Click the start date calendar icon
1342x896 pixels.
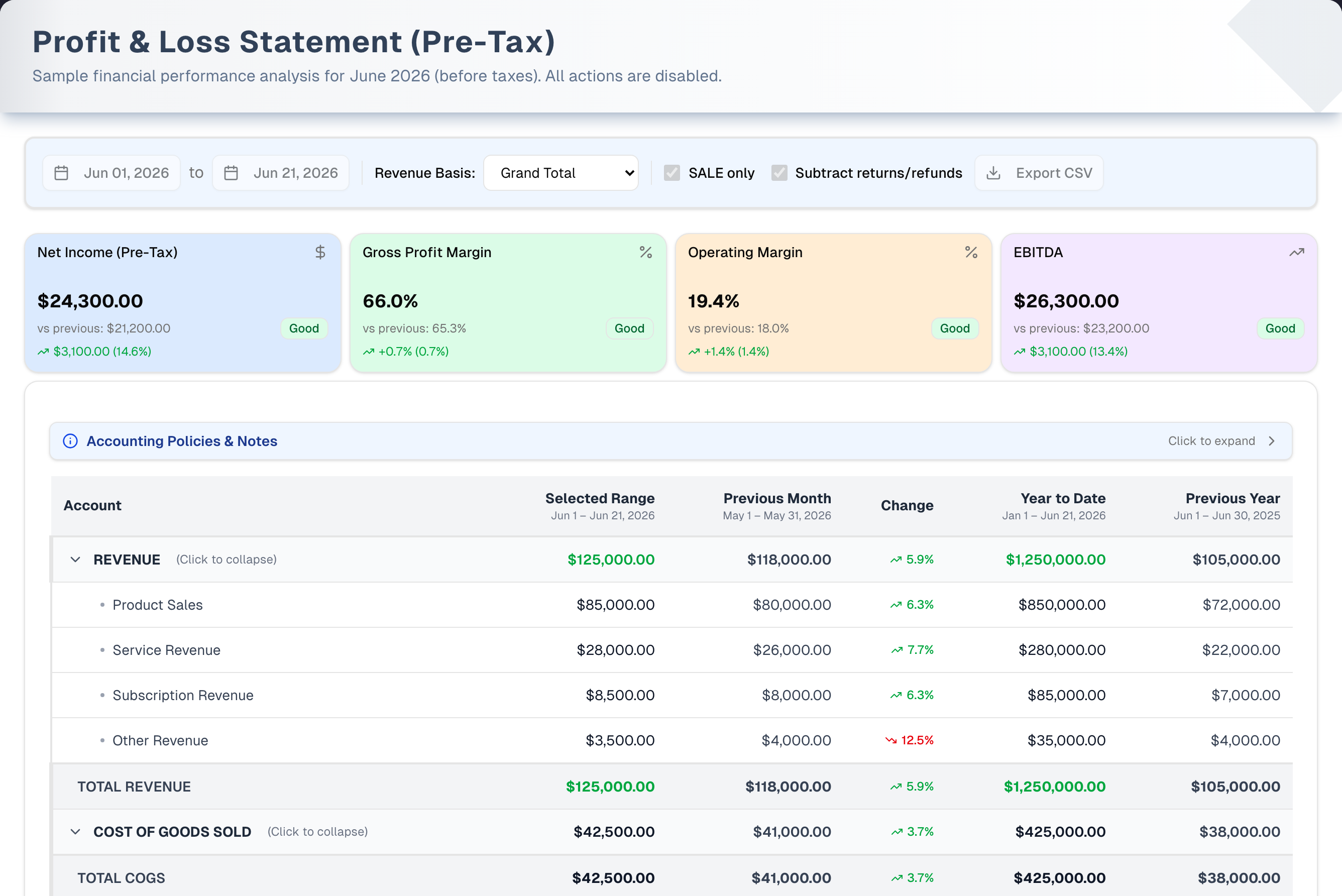61,173
